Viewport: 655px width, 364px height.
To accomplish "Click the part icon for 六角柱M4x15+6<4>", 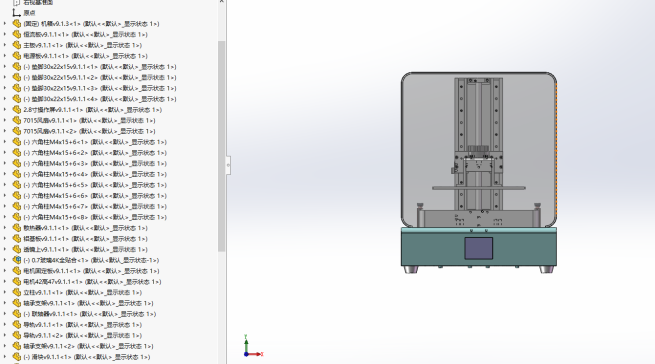I will coord(17,174).
